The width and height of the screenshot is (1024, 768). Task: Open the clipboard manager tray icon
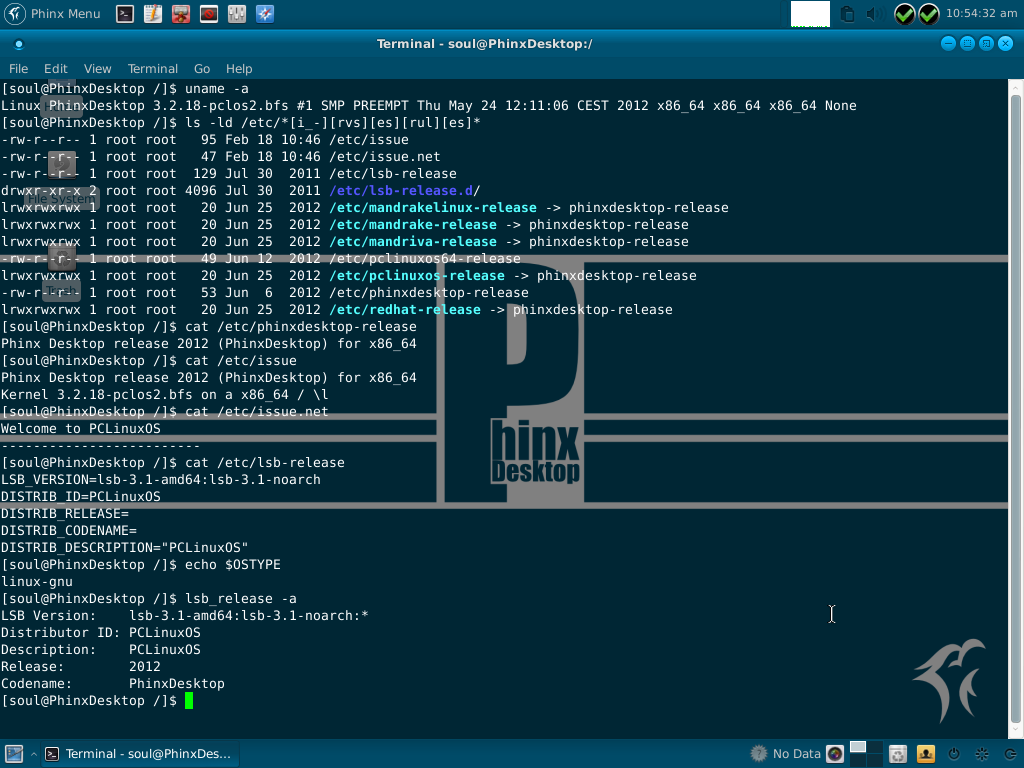847,14
